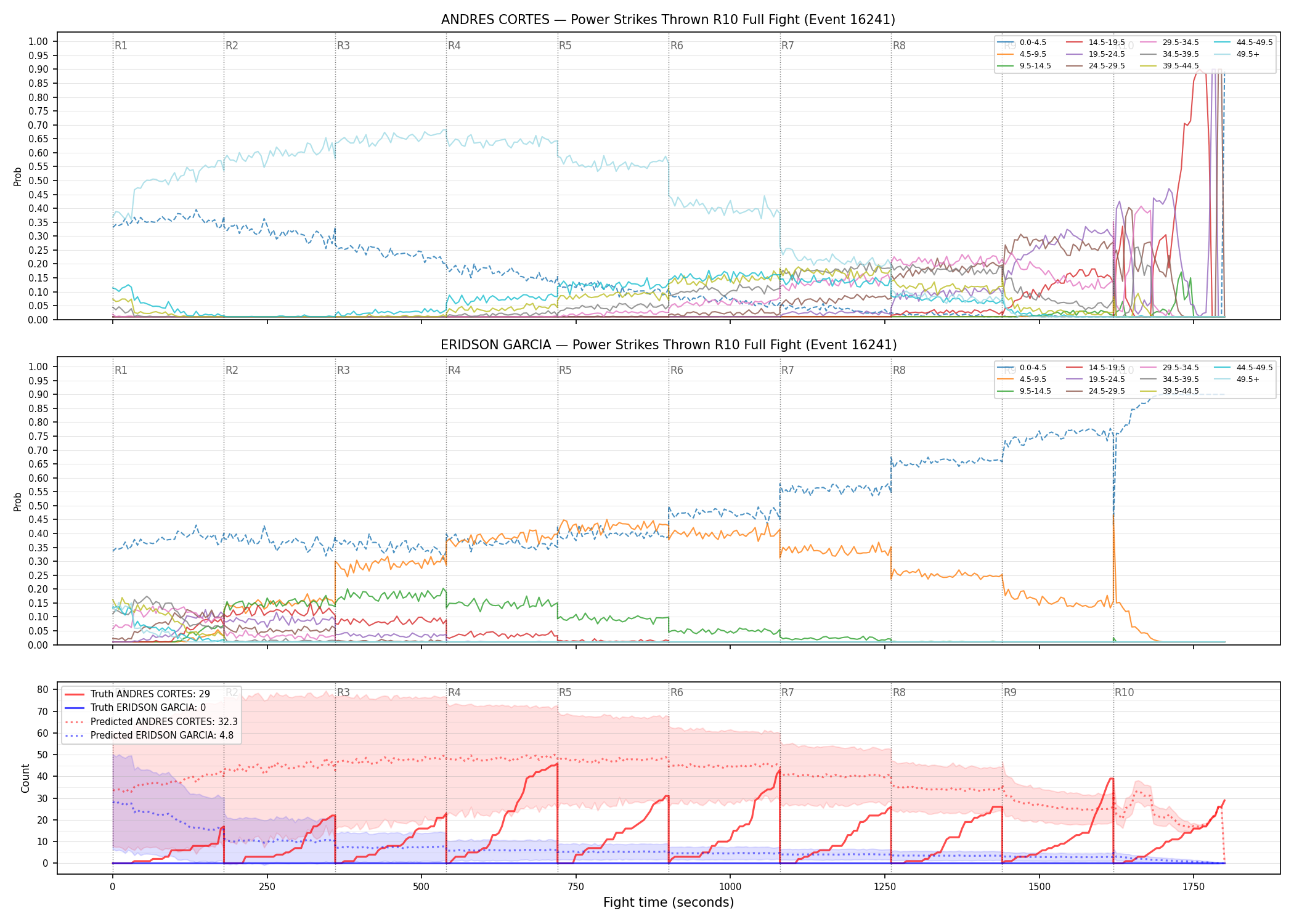Click the R6 round marker in Garcia chart

[x=677, y=370]
